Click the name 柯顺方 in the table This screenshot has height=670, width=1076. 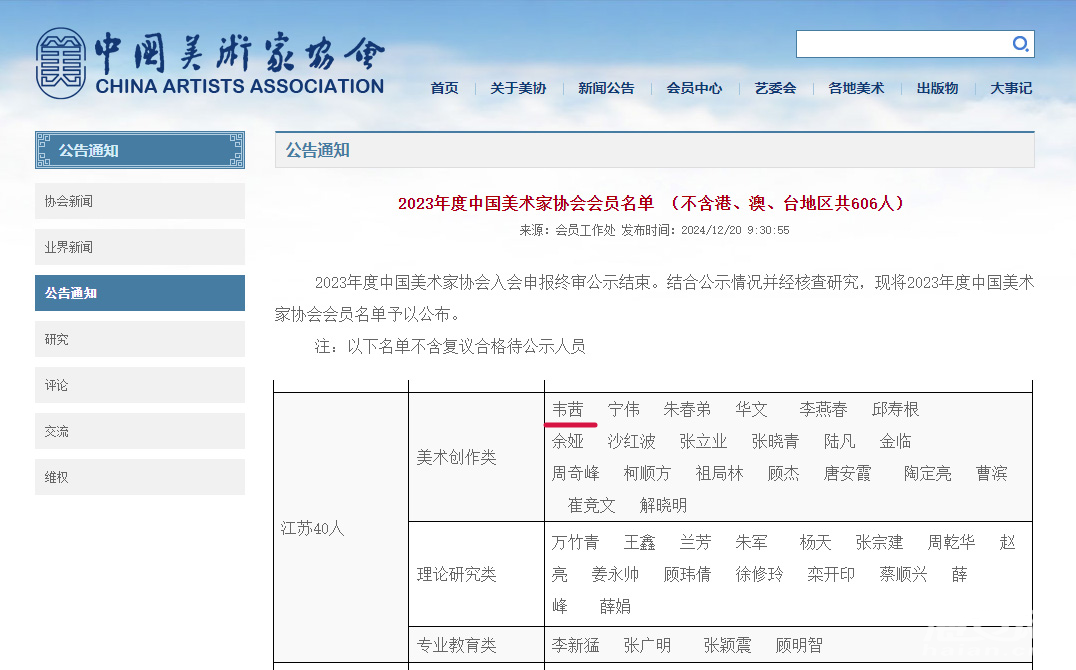coord(647,474)
